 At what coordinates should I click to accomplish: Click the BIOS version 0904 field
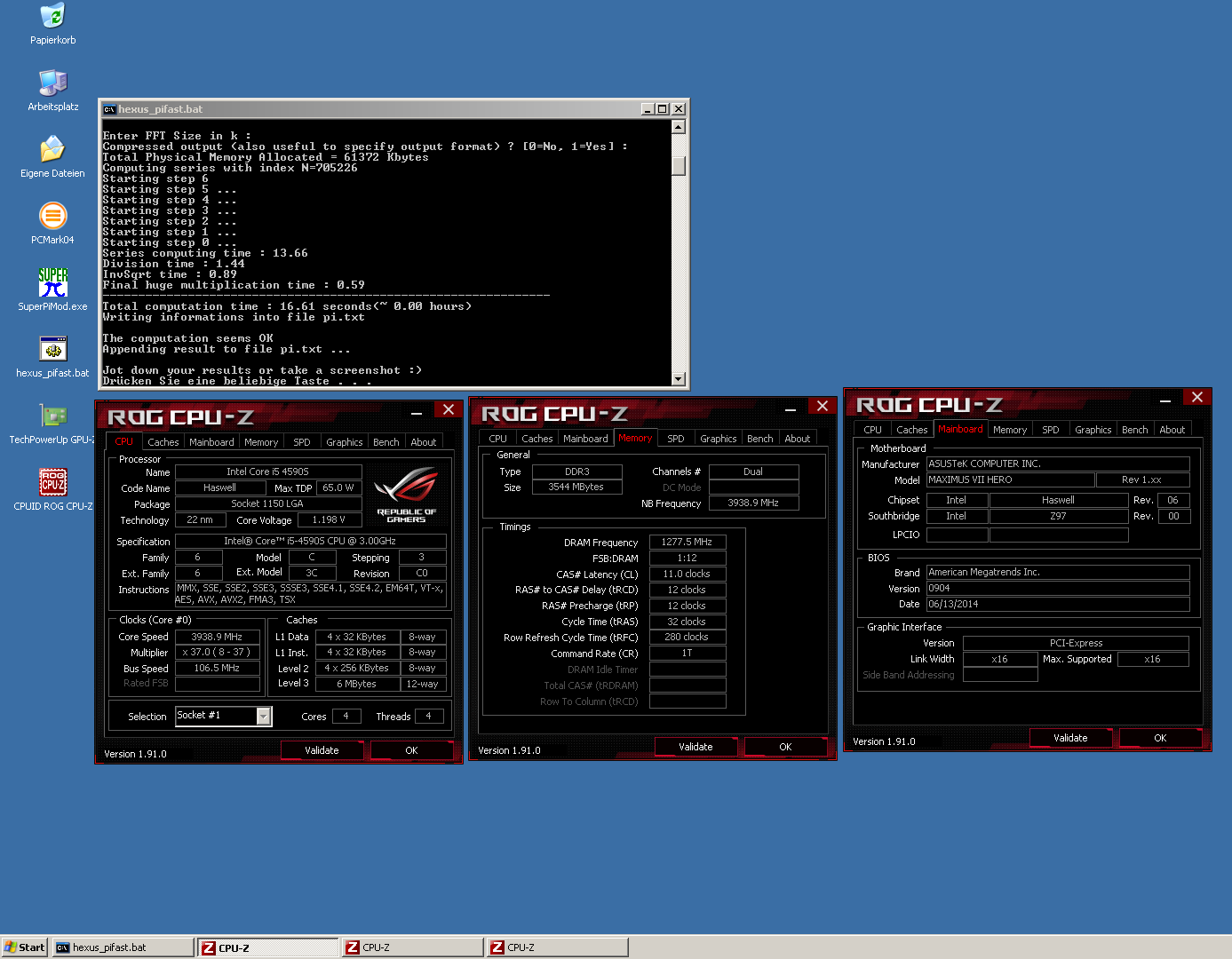(x=1058, y=588)
